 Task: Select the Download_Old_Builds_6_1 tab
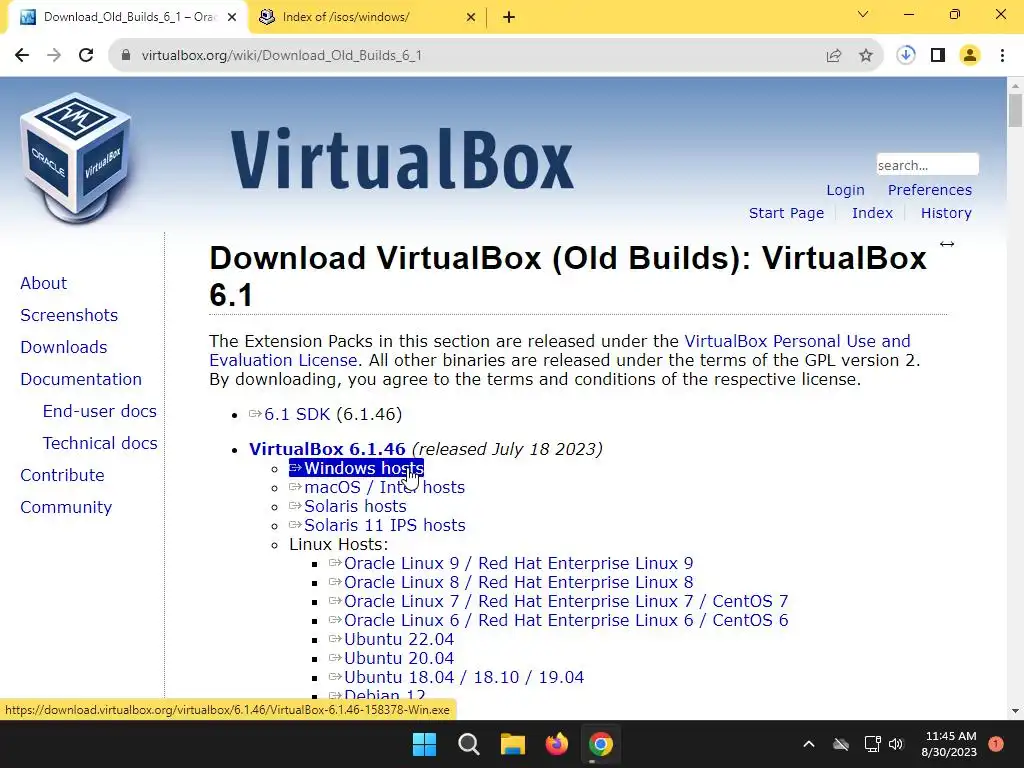(x=129, y=17)
